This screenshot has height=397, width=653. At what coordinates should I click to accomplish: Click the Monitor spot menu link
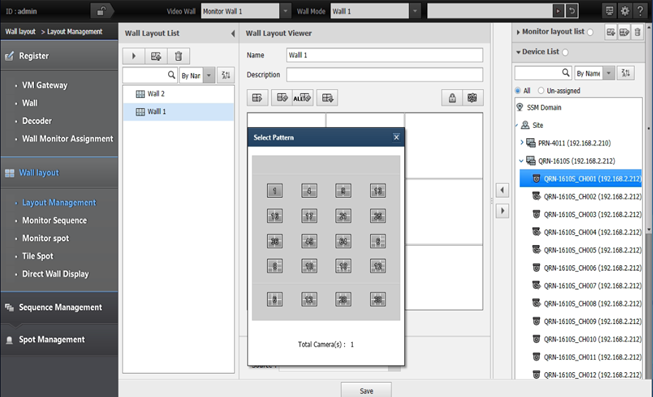coord(45,238)
